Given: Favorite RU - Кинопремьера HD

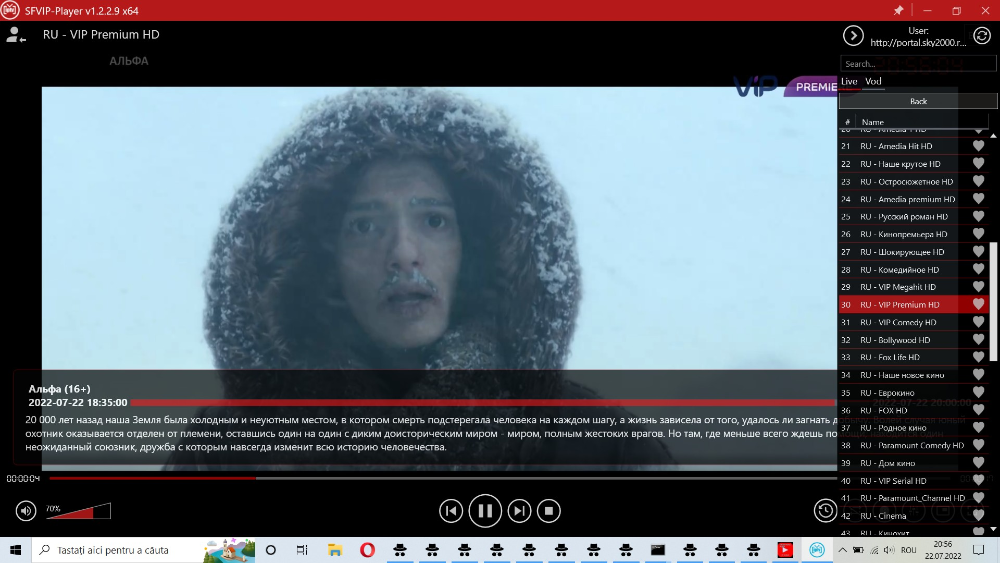Looking at the screenshot, I should (978, 234).
